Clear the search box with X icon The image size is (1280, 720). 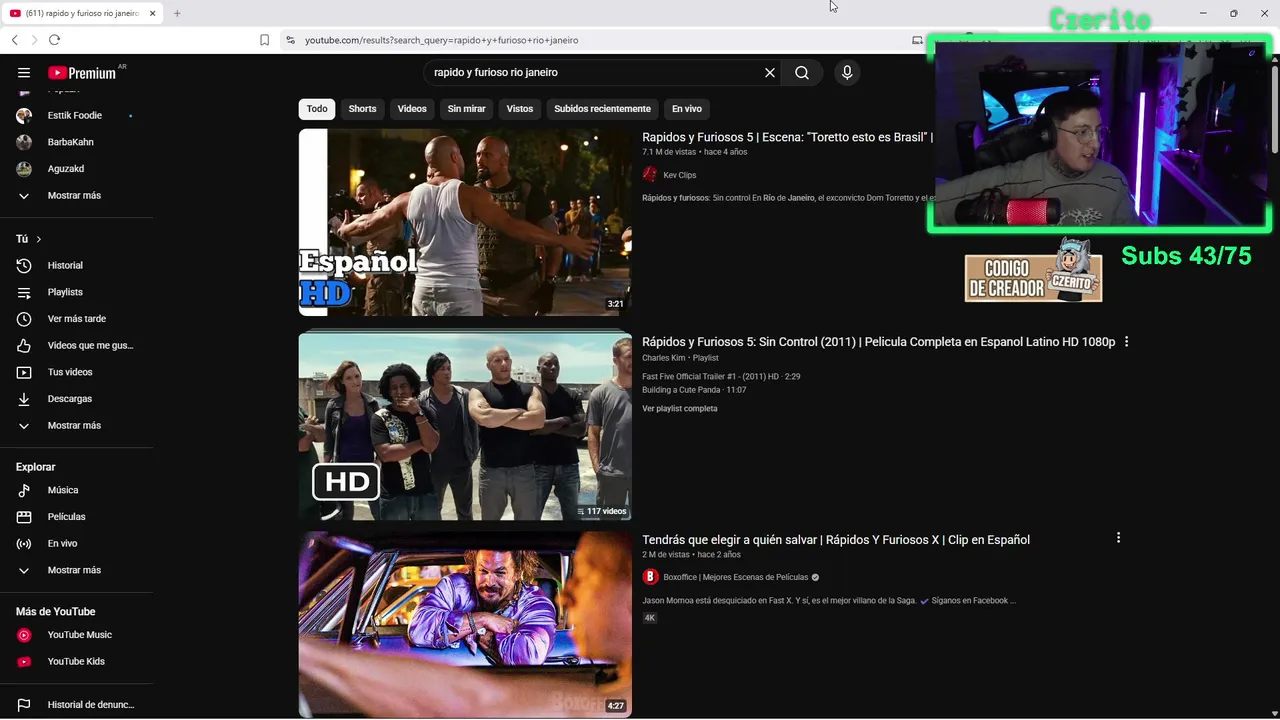click(x=770, y=73)
